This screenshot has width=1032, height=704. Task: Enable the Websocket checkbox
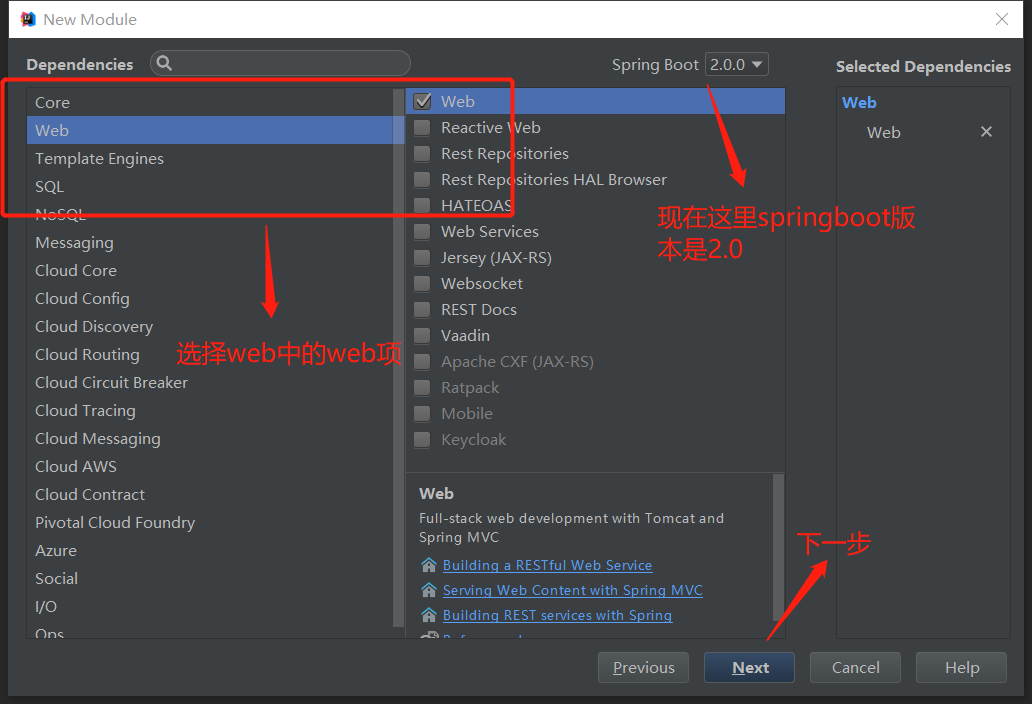[x=423, y=284]
